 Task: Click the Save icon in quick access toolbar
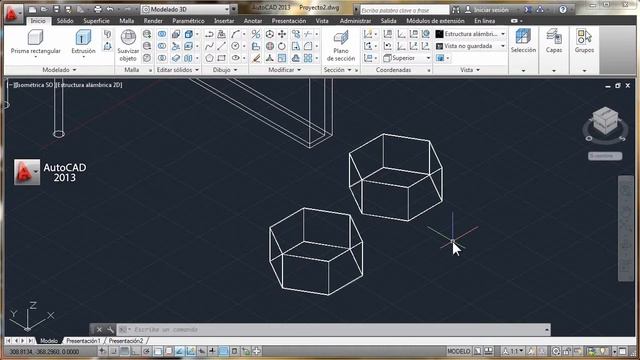[56, 9]
